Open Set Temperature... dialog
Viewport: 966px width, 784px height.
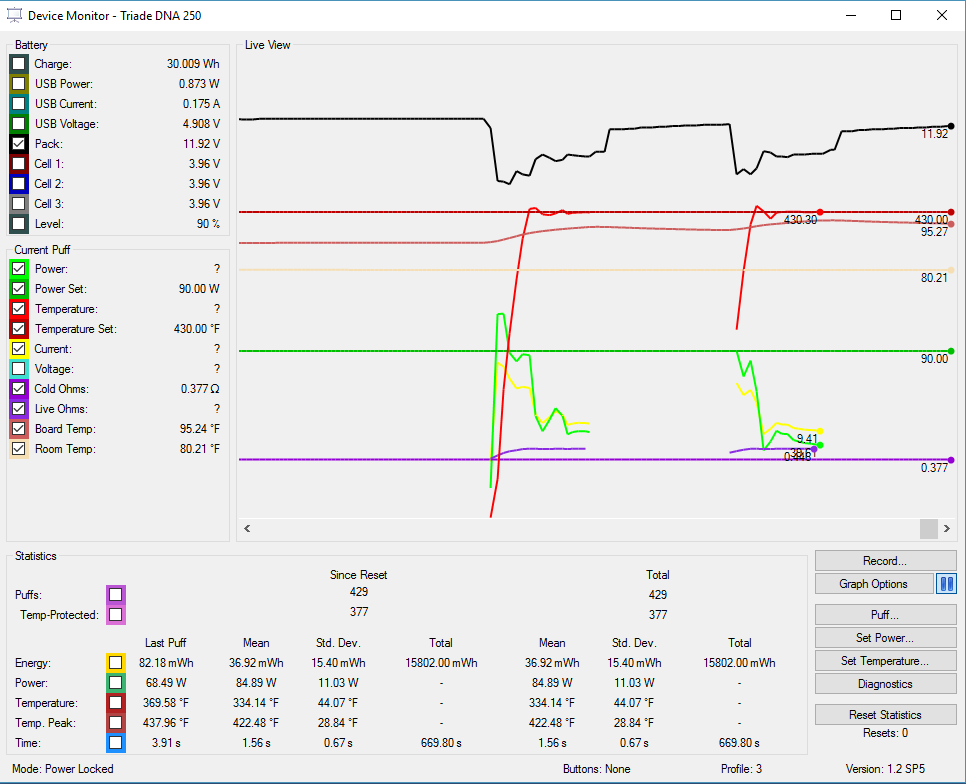pyautogui.click(x=885, y=661)
